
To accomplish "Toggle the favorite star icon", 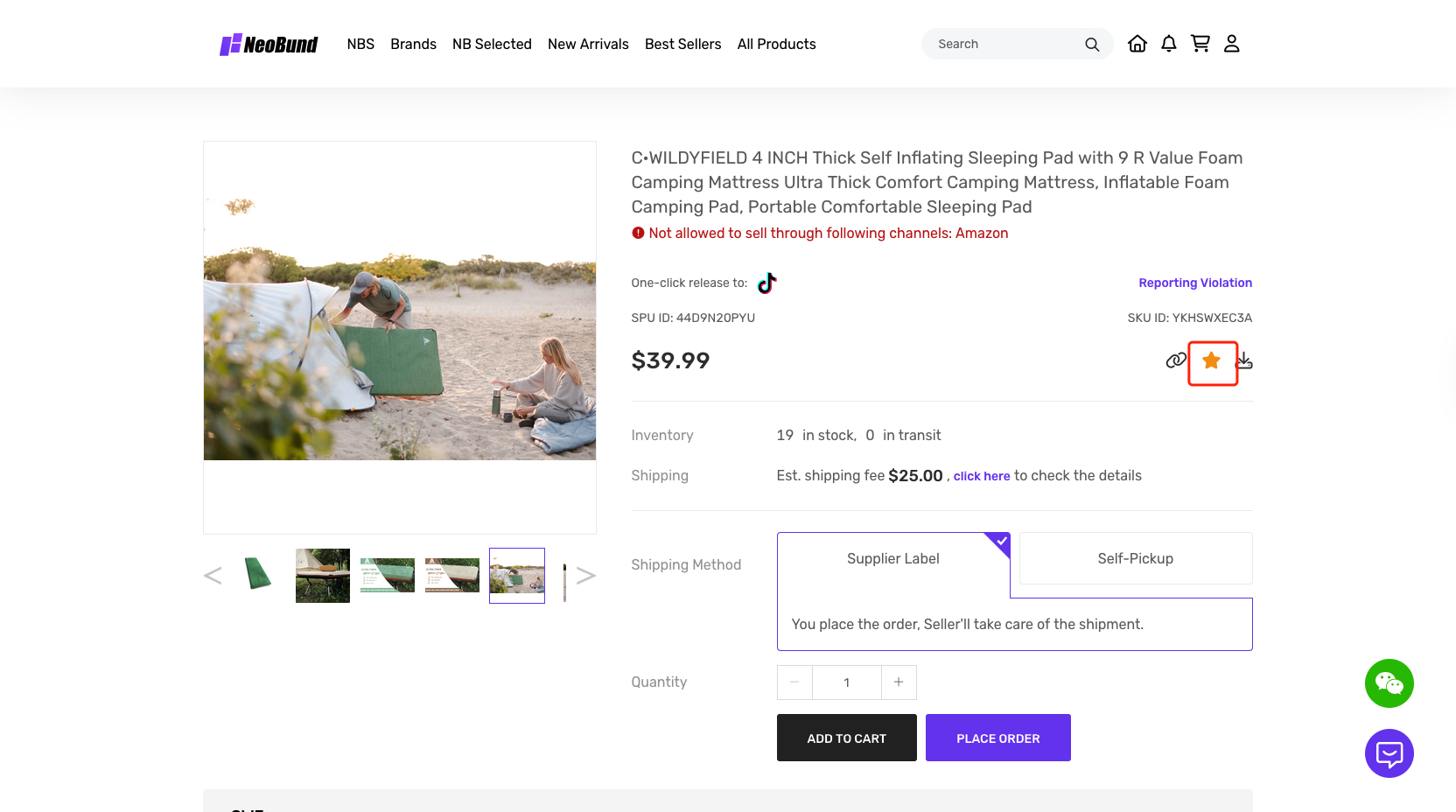I will [1211, 360].
